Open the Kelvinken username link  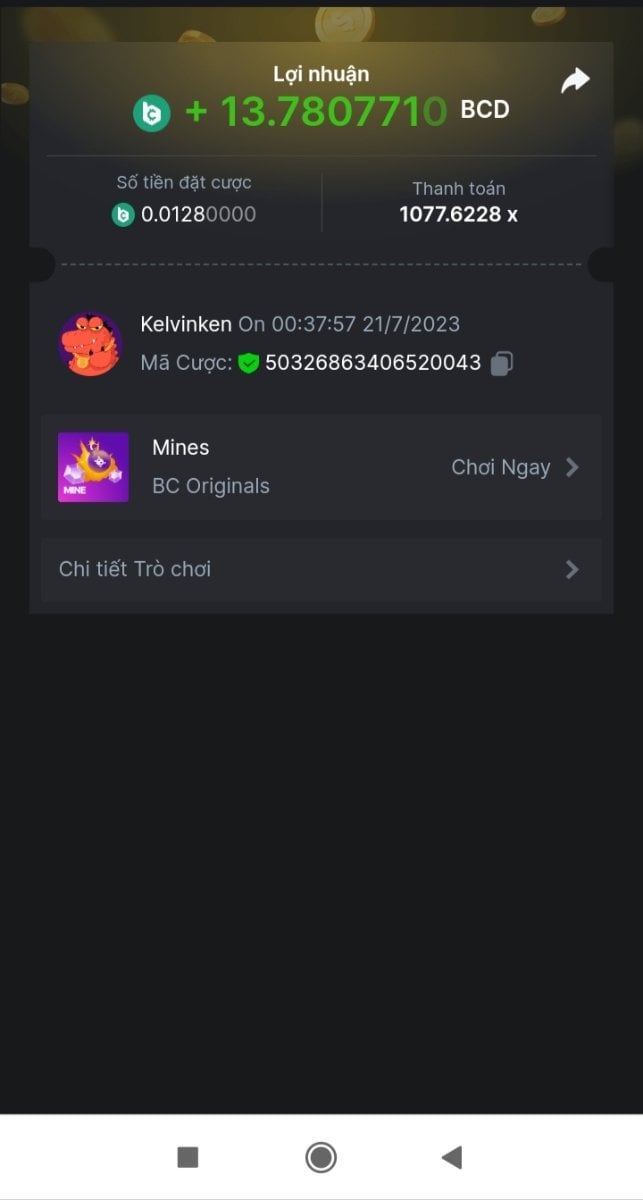tap(186, 324)
